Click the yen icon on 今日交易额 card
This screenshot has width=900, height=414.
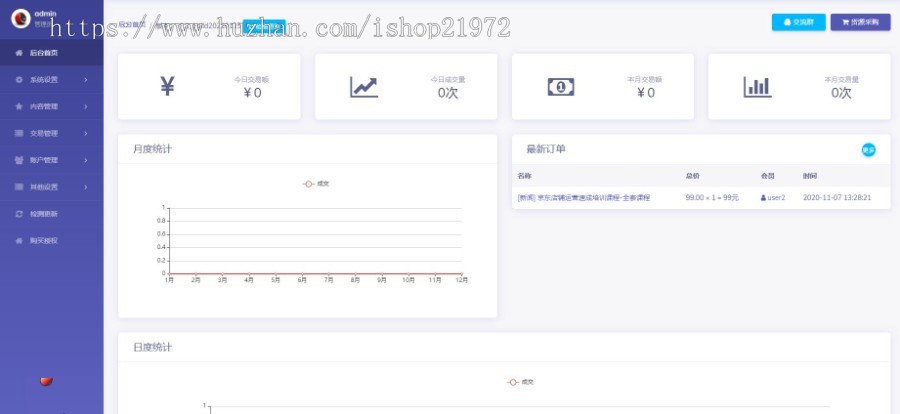pyautogui.click(x=167, y=87)
